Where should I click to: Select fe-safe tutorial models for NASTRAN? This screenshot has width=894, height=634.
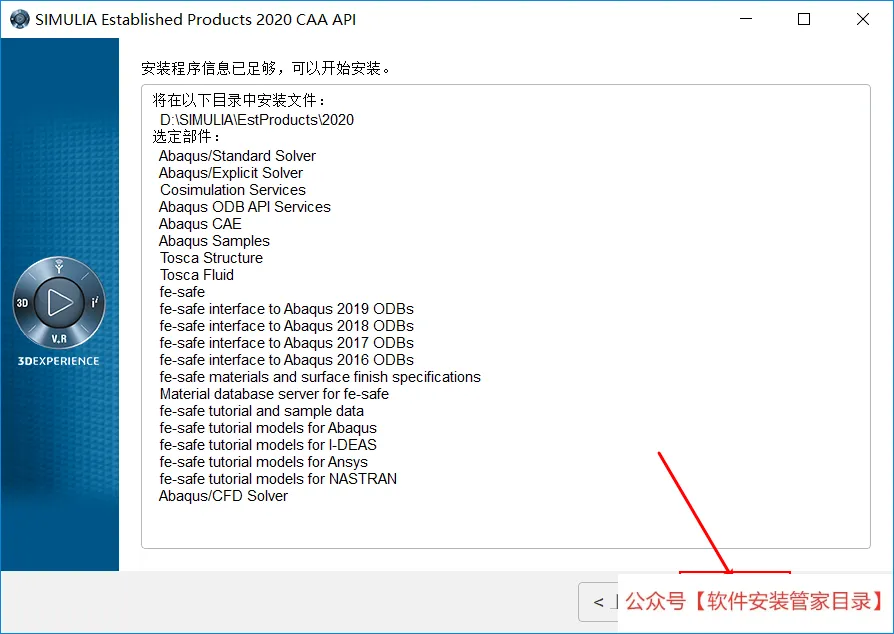[278, 479]
